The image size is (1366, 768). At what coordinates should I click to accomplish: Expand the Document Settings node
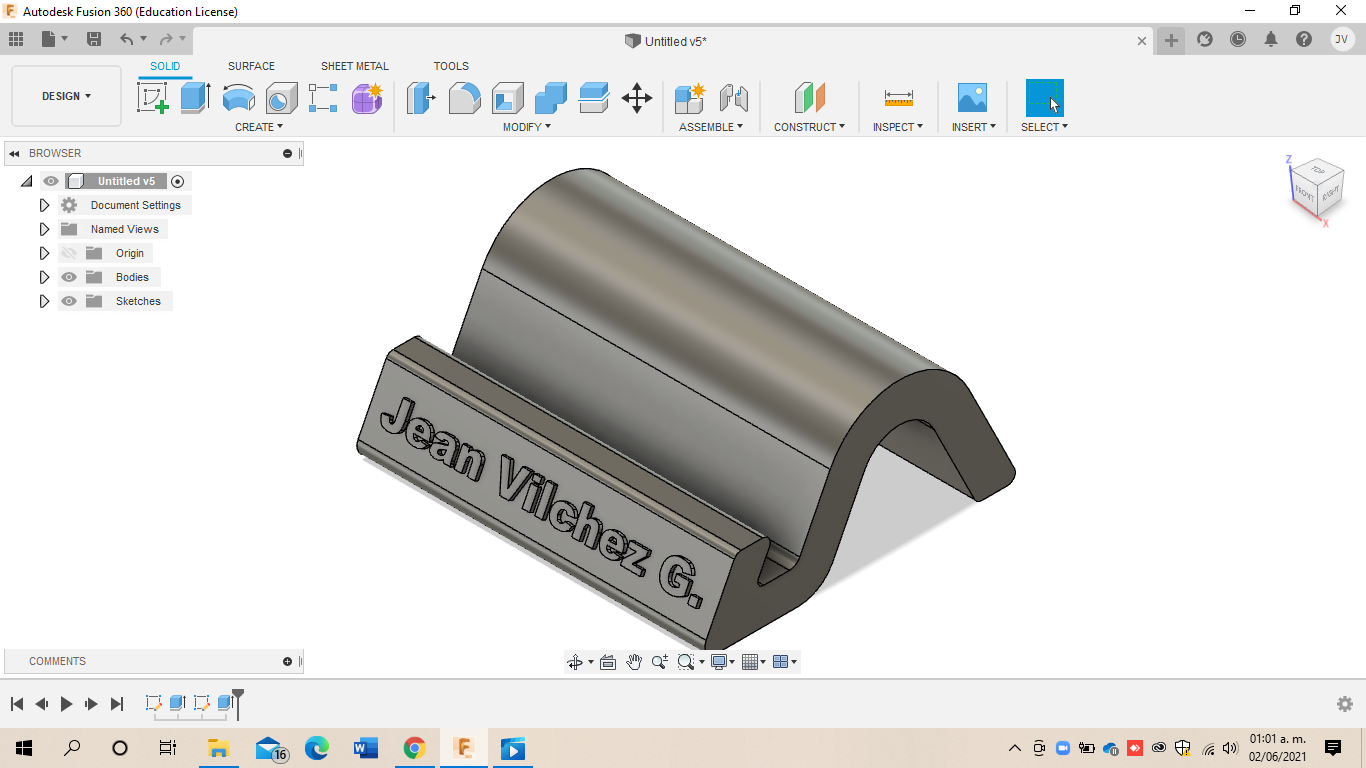[44, 205]
